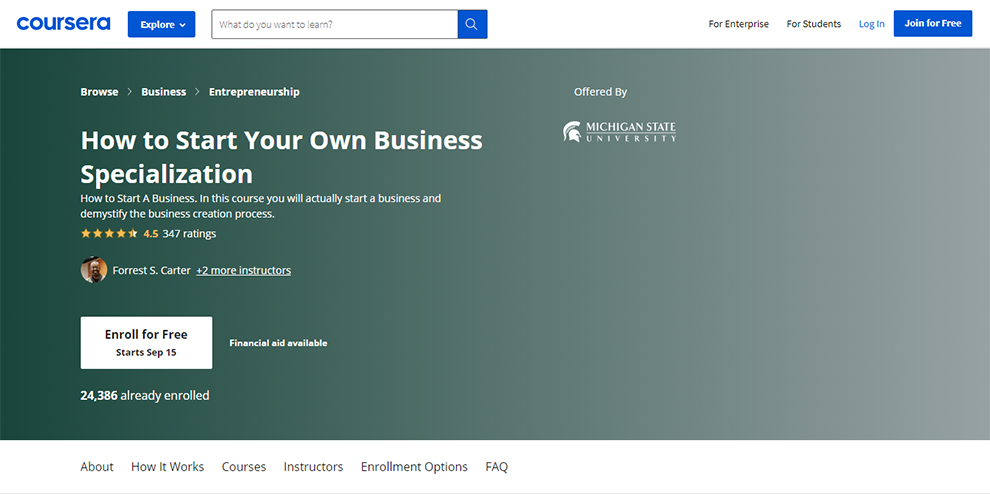Focus the "What do you want to learn?" search field

335,25
